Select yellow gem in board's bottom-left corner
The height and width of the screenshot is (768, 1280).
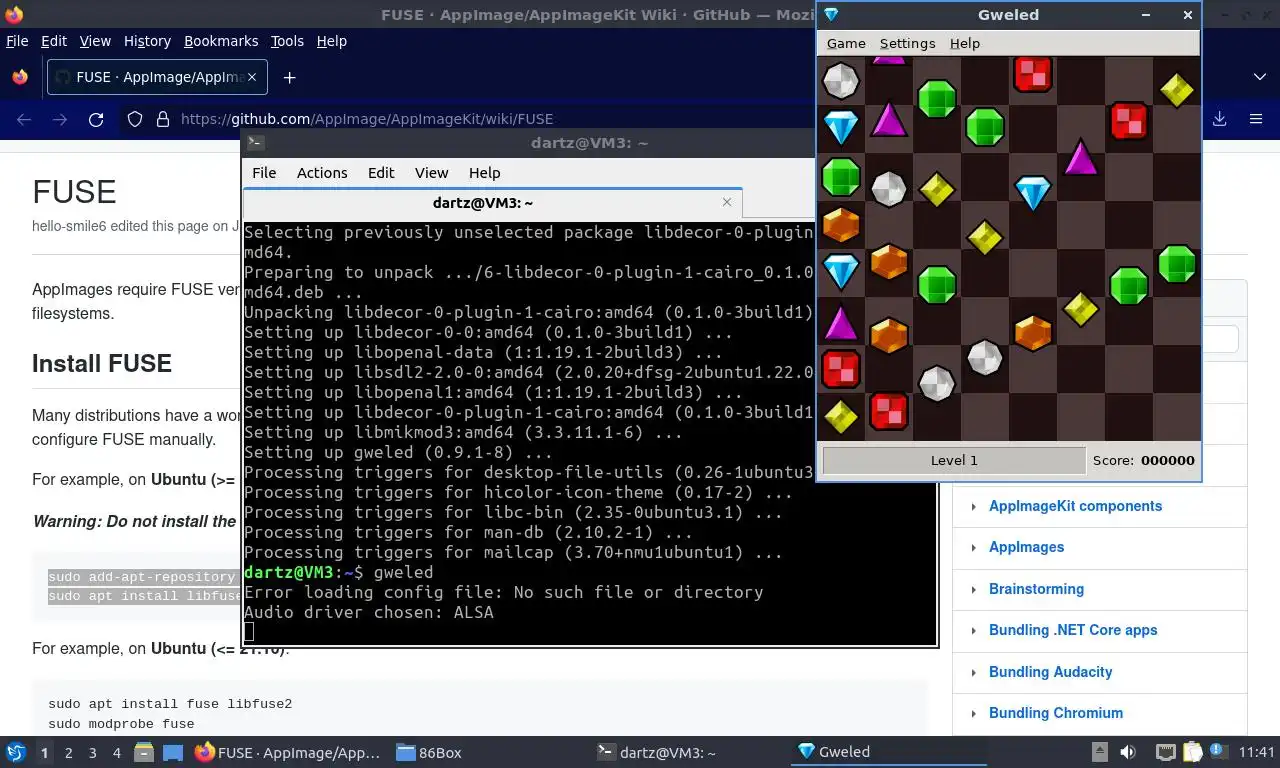point(841,416)
